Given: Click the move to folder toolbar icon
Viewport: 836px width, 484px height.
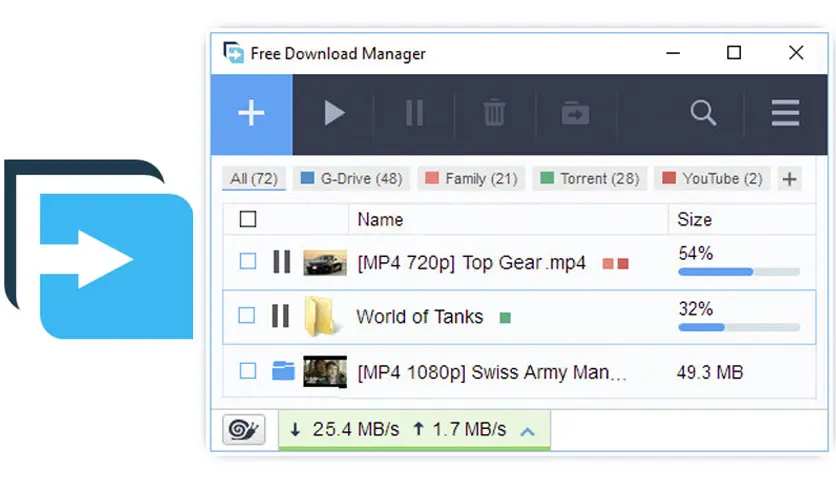Looking at the screenshot, I should [x=575, y=113].
